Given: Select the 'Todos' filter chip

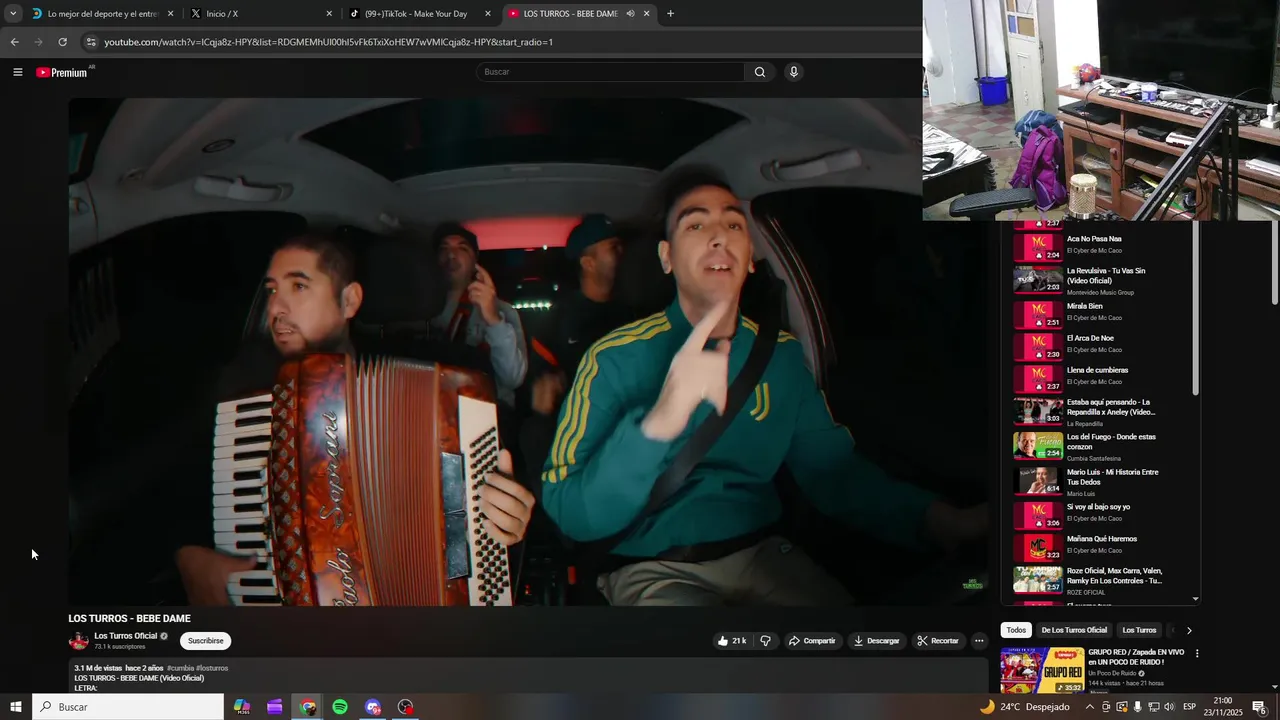Looking at the screenshot, I should point(1016,630).
